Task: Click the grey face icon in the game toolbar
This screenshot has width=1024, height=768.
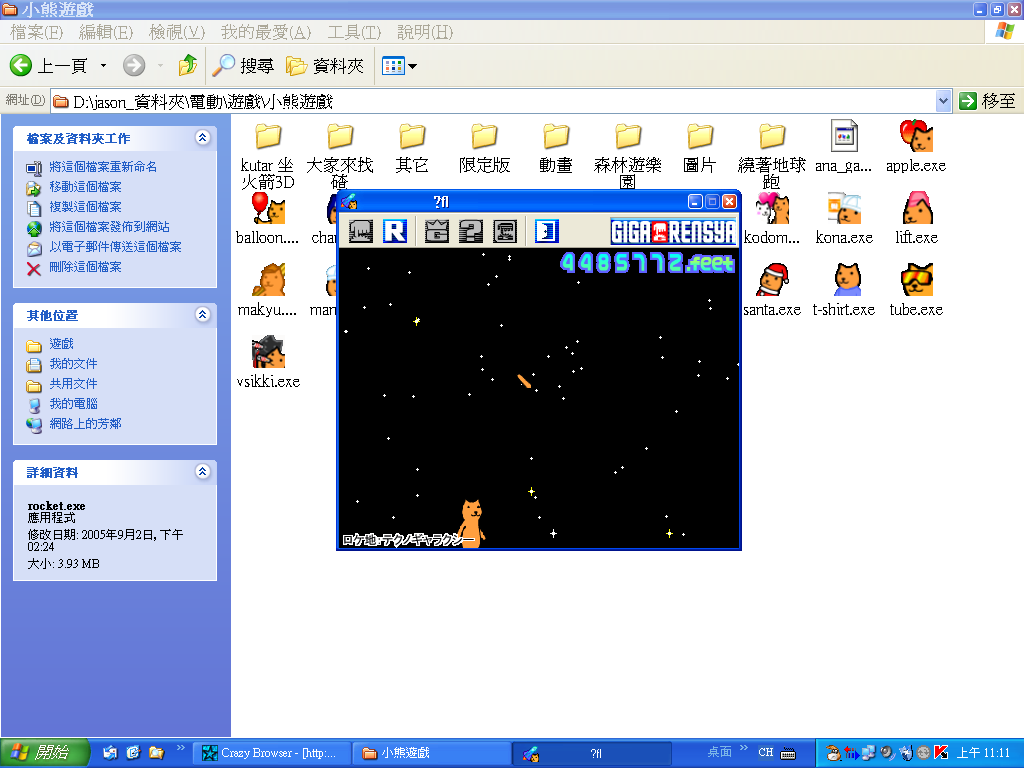Action: [x=505, y=231]
